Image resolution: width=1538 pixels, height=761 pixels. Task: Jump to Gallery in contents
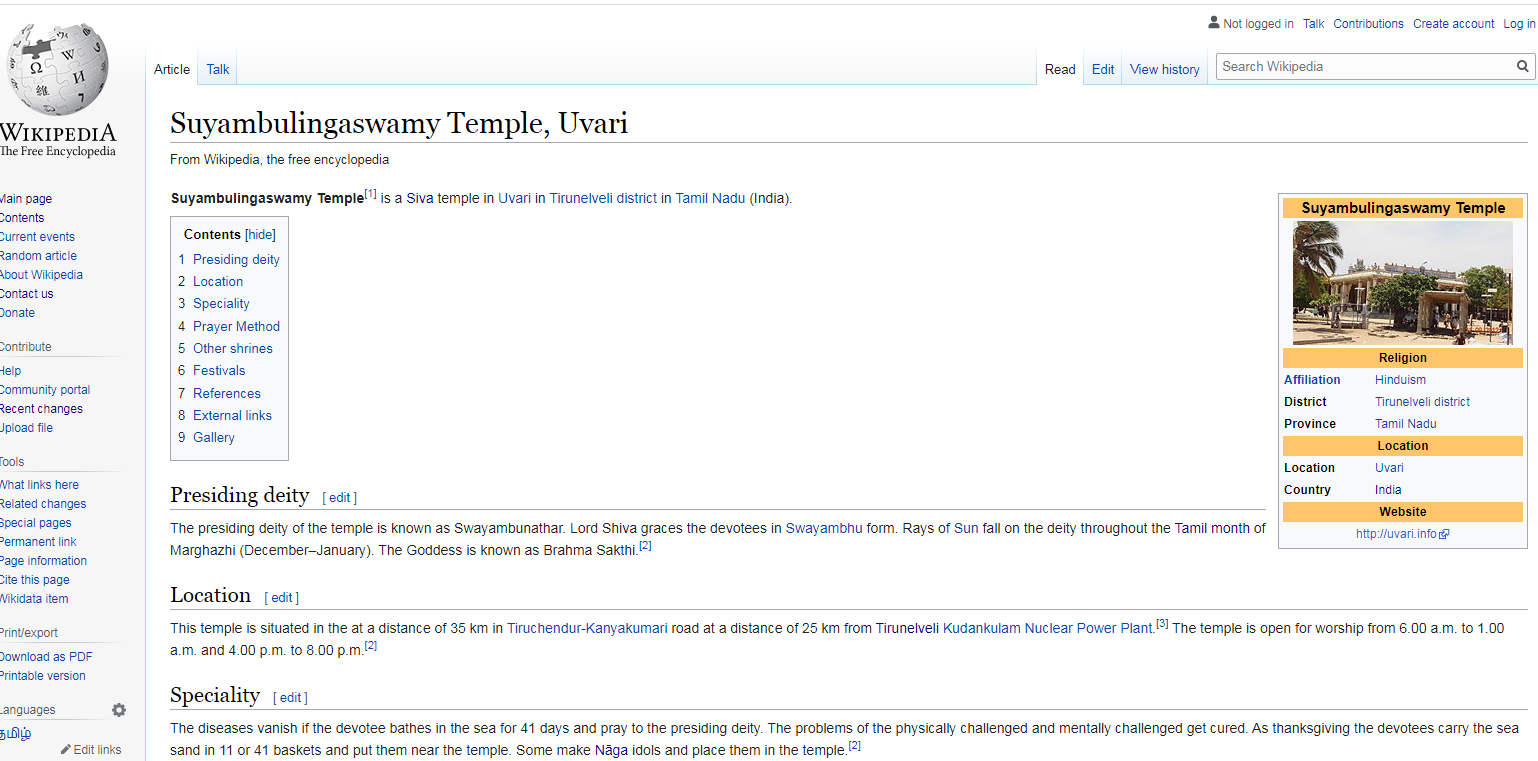click(214, 437)
